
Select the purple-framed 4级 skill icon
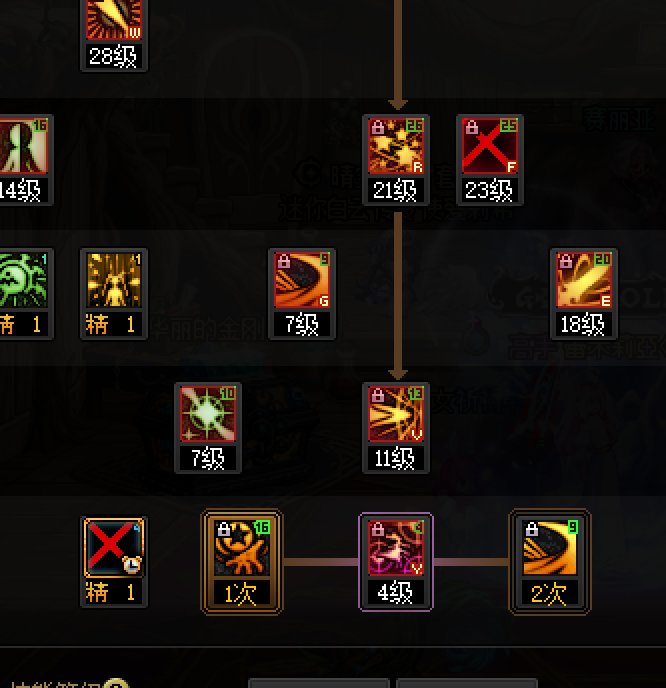coord(396,548)
